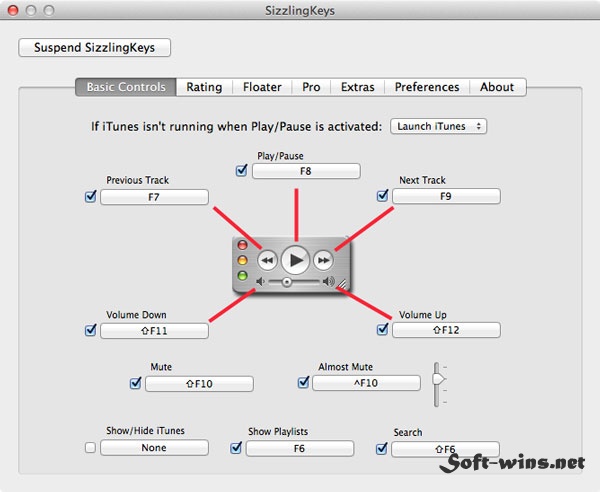This screenshot has width=600, height=492.
Task: Set the Volume Up shortcut field
Action: [446, 330]
